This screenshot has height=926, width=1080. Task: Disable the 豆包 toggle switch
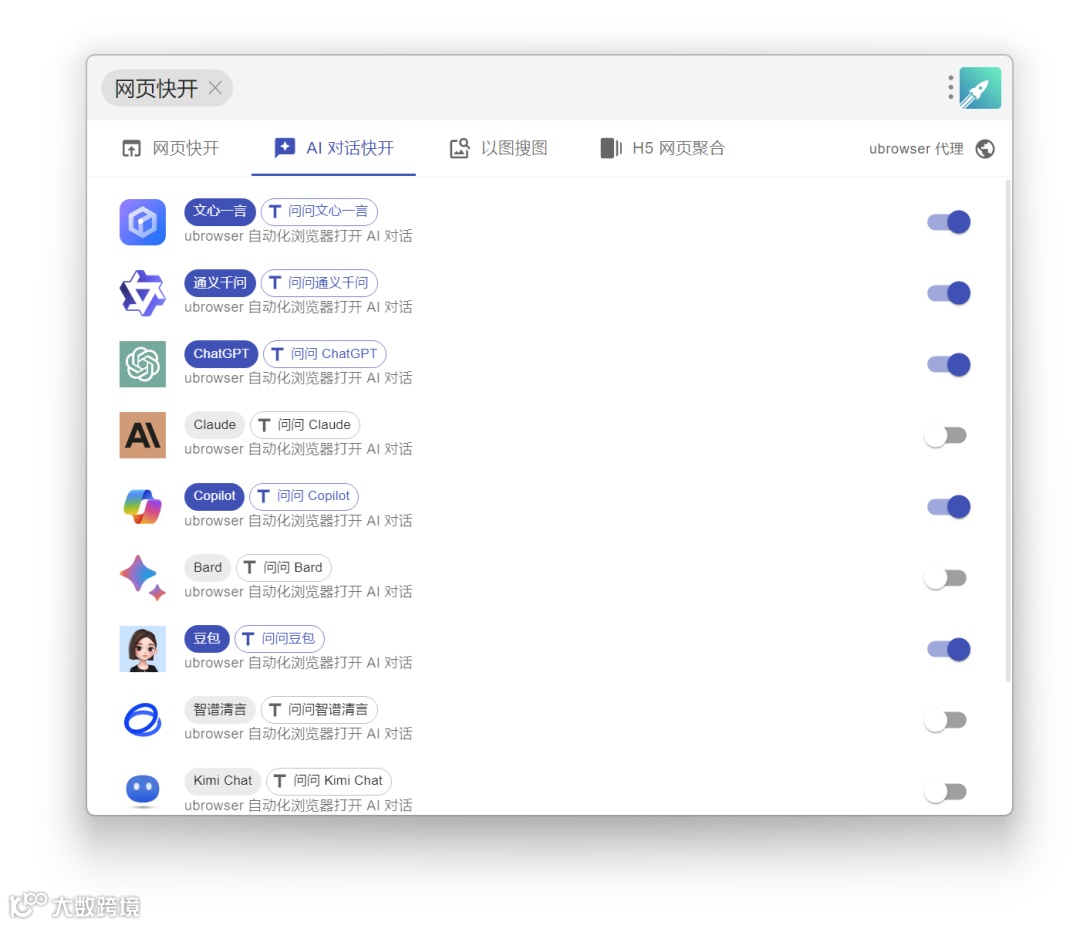pos(948,649)
